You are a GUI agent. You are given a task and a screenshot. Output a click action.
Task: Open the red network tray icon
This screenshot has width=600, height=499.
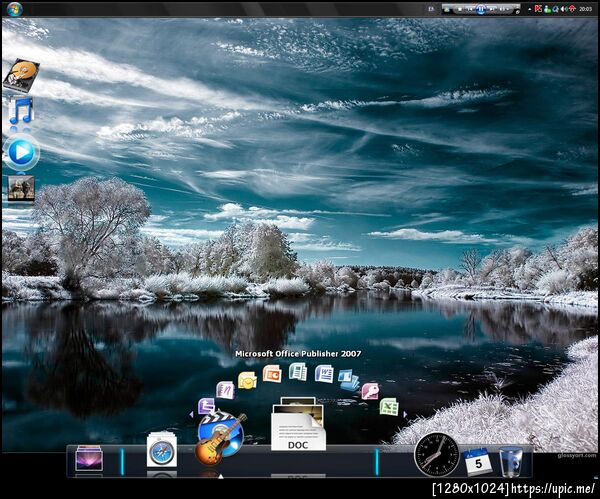pyautogui.click(x=572, y=9)
